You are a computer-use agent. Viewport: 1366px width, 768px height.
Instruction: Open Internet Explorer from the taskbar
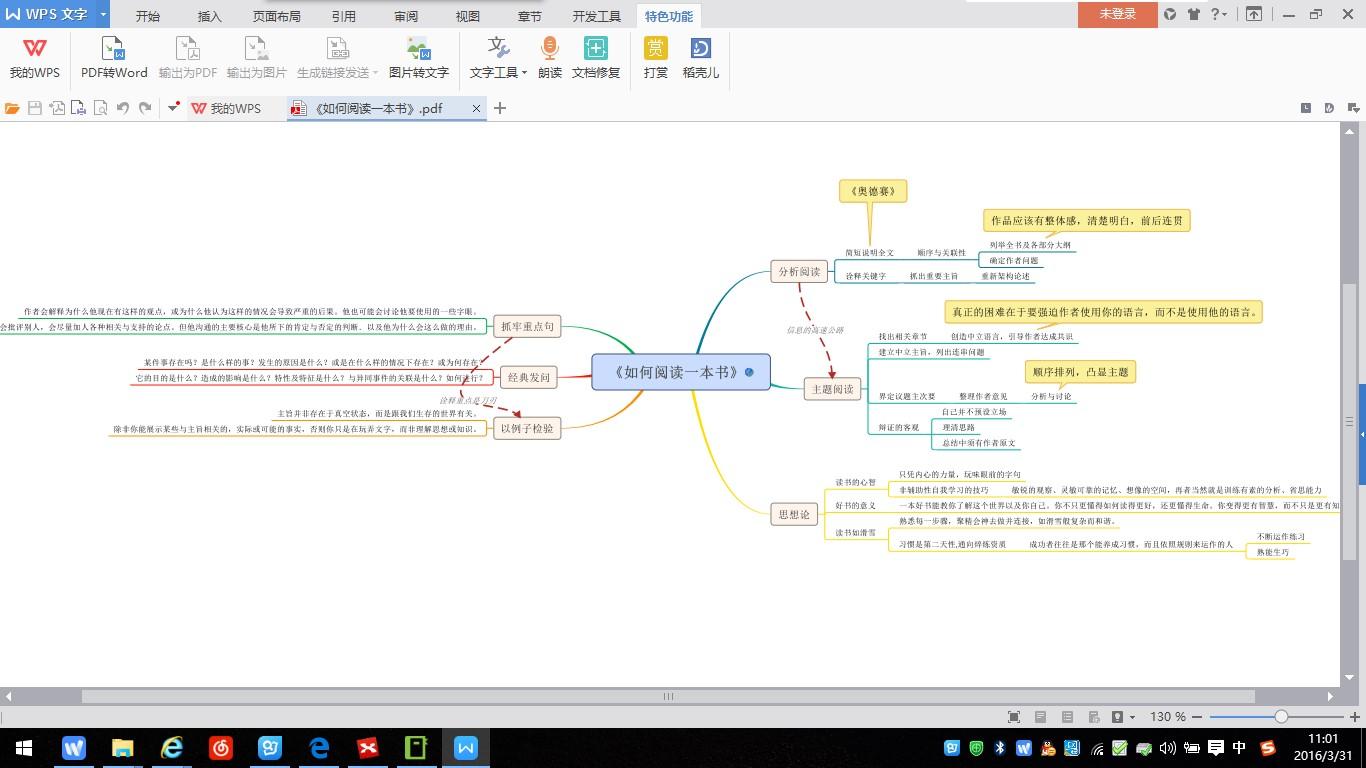pyautogui.click(x=172, y=748)
